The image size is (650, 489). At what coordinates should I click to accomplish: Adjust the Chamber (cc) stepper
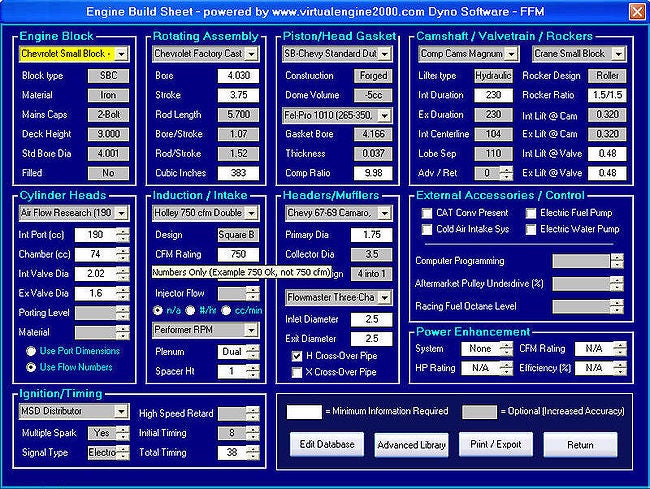(x=123, y=254)
